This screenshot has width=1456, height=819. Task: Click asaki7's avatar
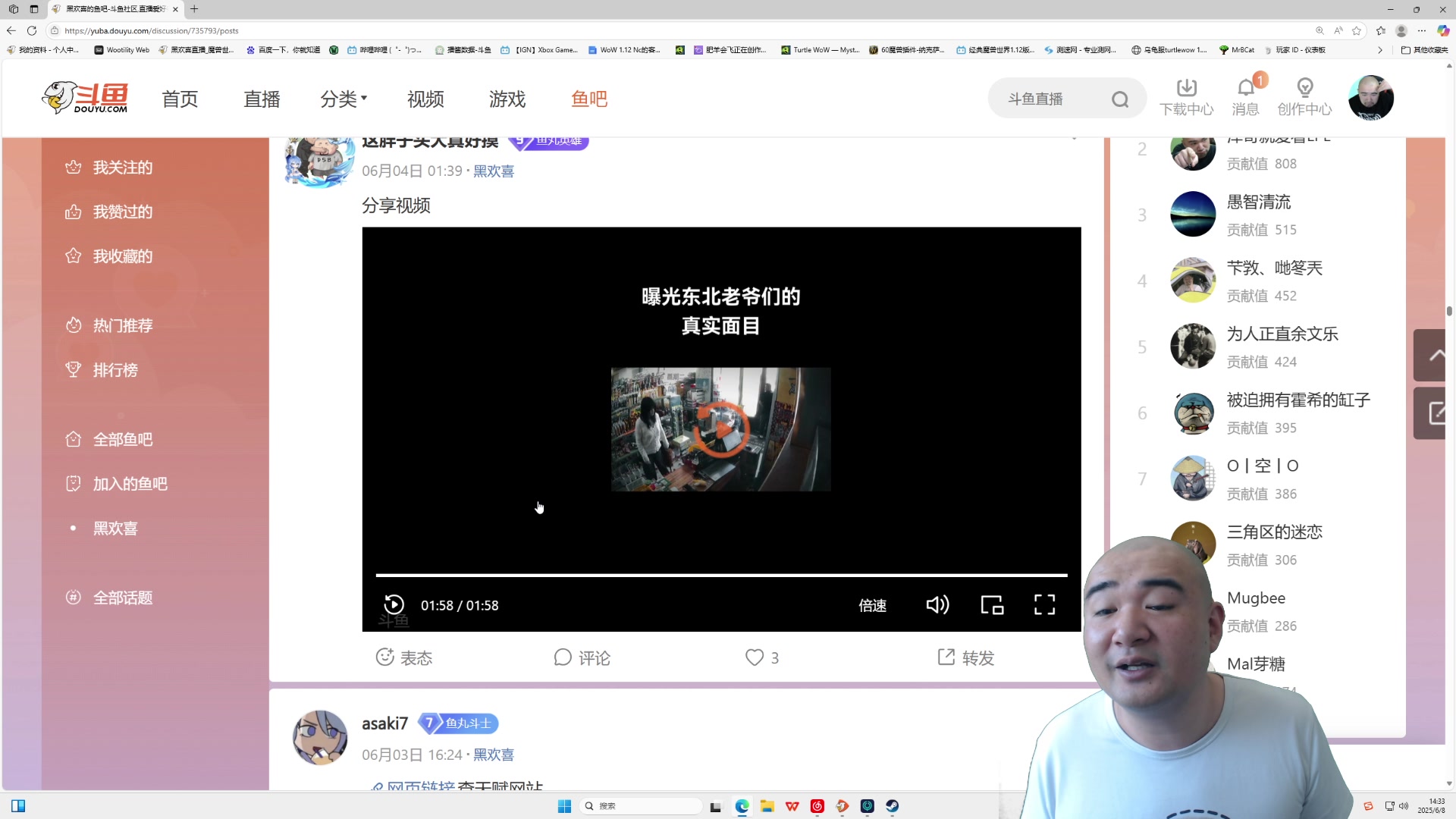(320, 737)
